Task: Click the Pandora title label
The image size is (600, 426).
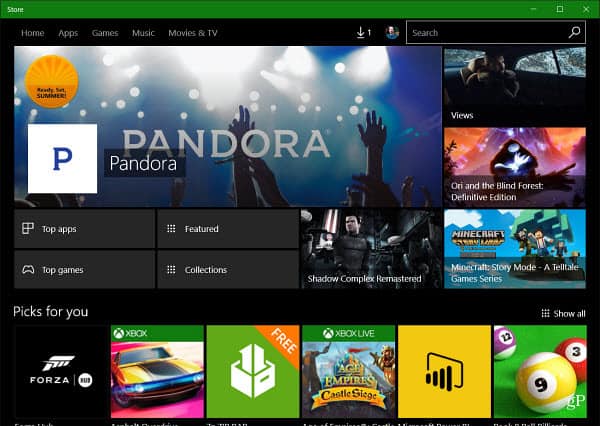Action: (x=143, y=163)
